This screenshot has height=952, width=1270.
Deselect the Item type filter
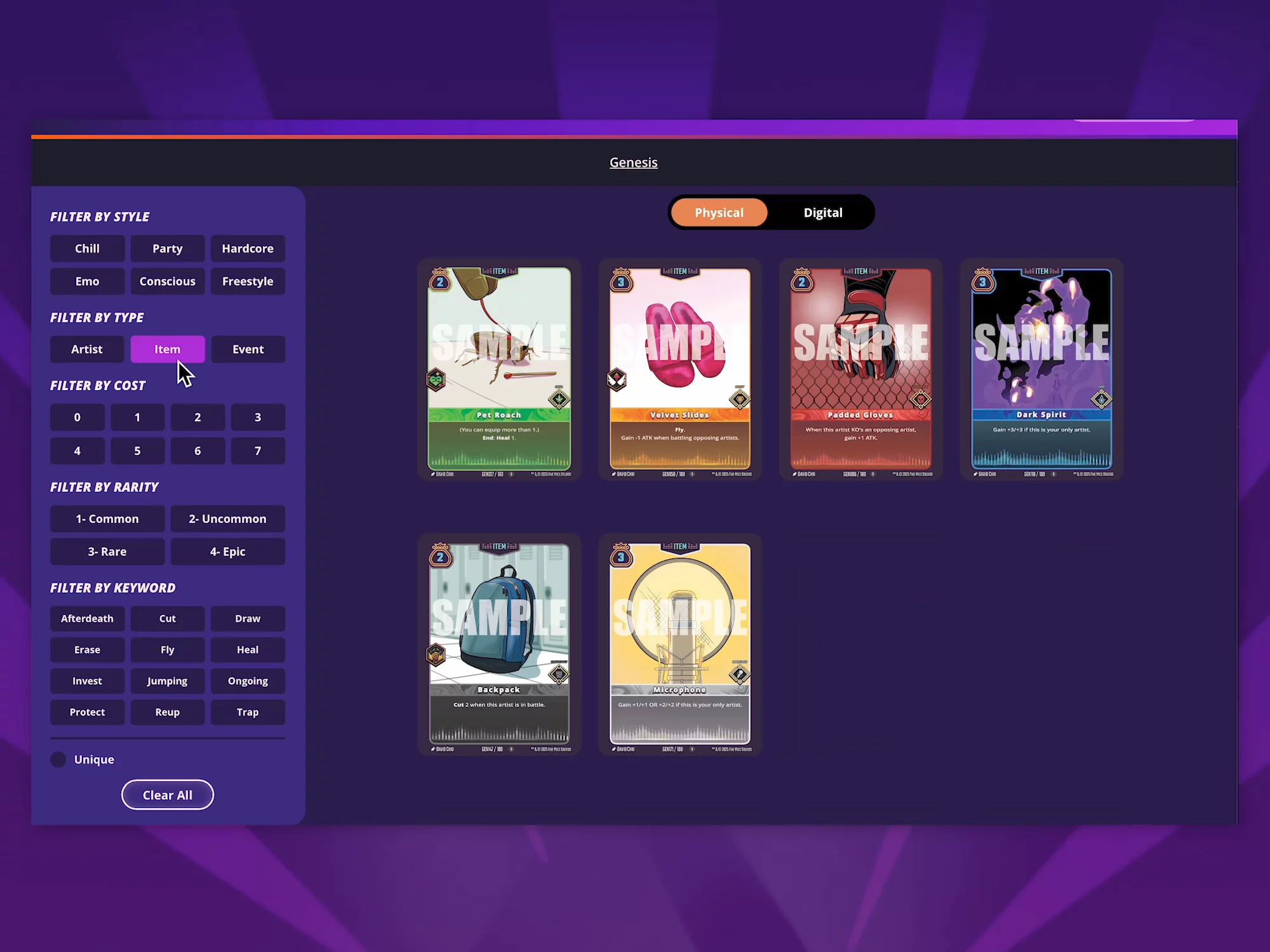pos(168,349)
